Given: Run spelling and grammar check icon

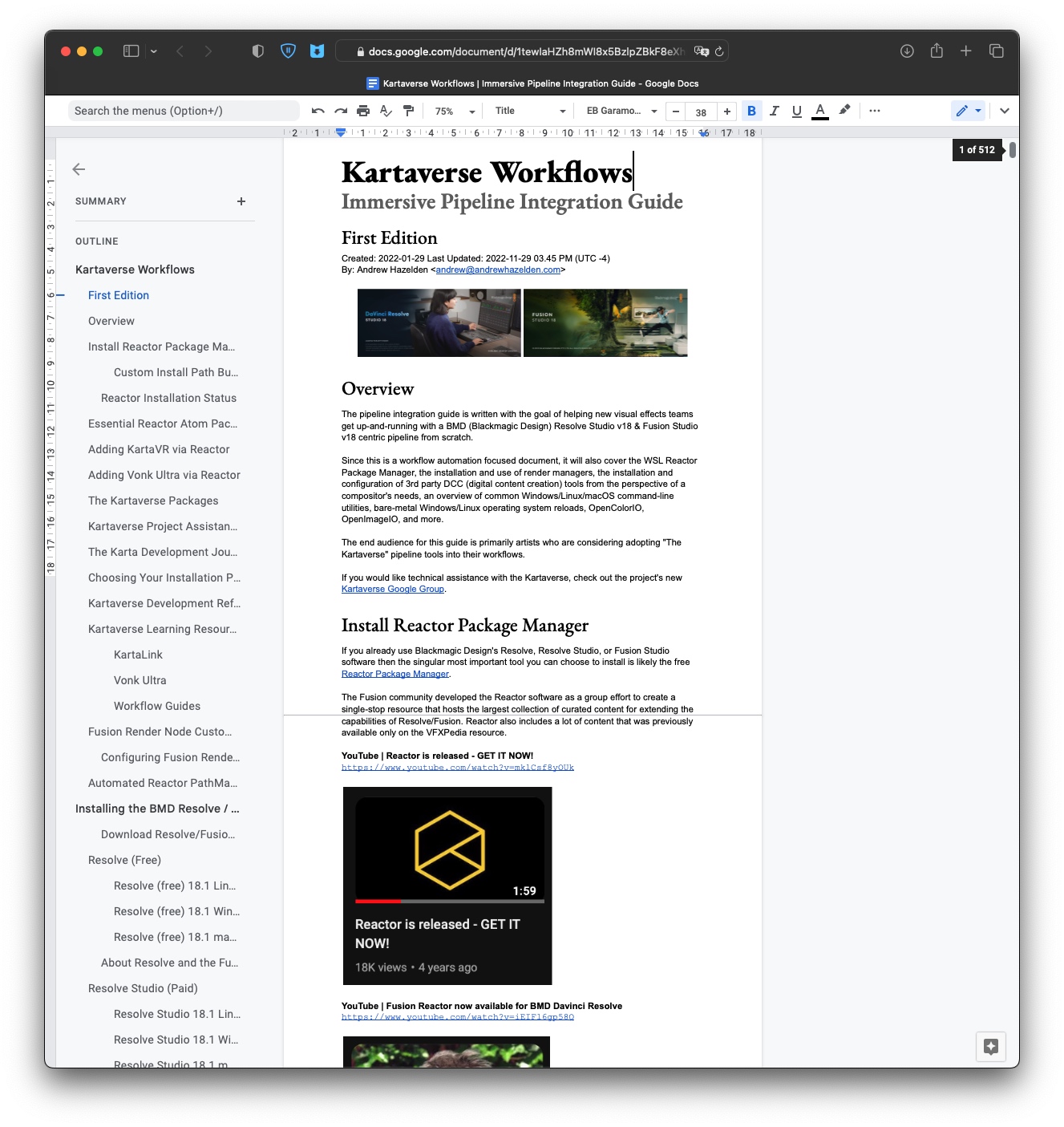Looking at the screenshot, I should [386, 111].
